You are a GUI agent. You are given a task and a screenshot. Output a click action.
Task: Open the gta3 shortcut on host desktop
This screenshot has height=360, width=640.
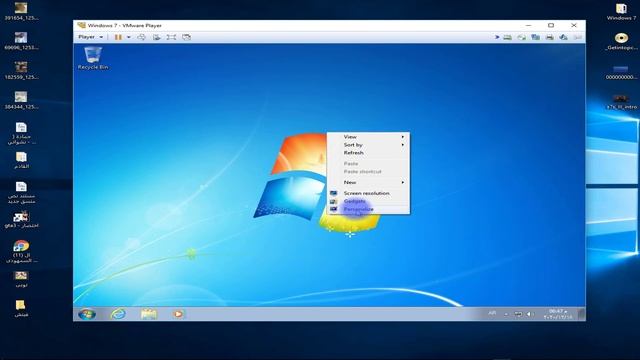[21, 219]
